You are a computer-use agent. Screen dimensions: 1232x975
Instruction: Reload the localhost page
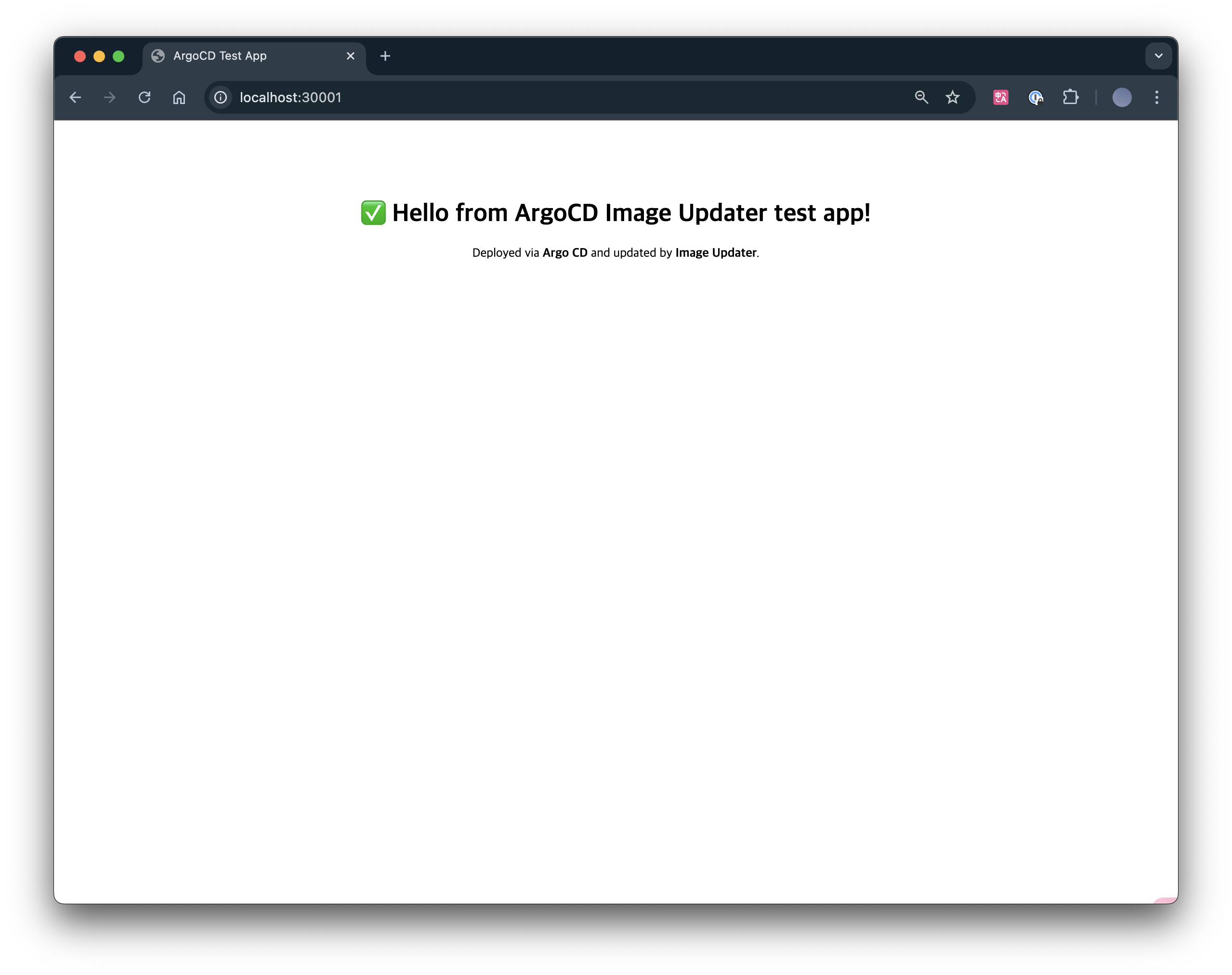click(144, 98)
